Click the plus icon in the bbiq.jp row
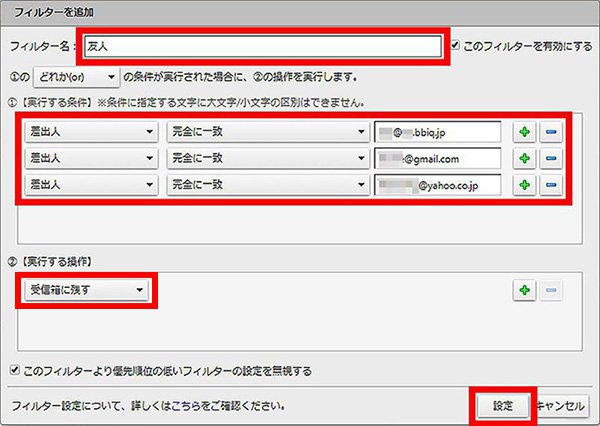Viewport: 600px width, 426px height. [x=525, y=132]
